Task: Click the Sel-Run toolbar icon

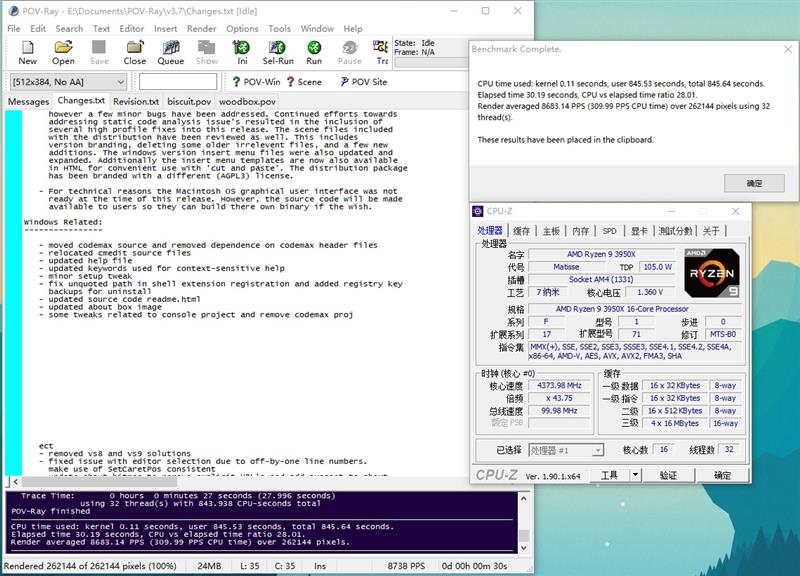Action: point(278,52)
